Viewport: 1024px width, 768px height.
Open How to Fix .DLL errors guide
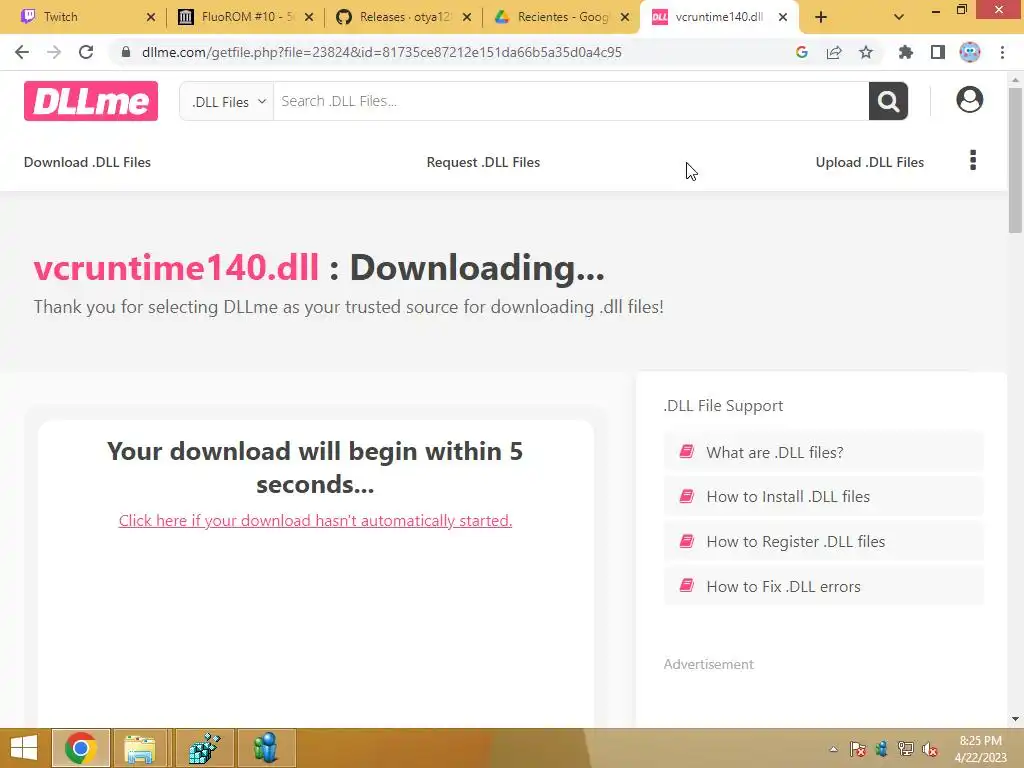[x=824, y=586]
